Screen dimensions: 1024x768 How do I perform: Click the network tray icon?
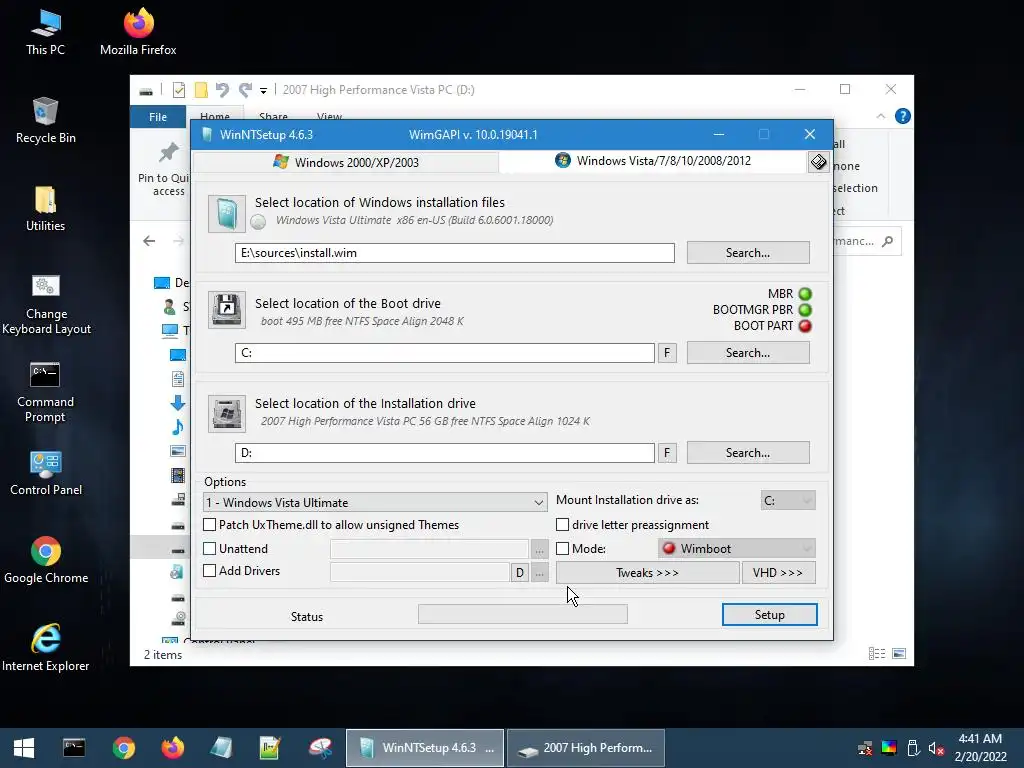point(865,748)
